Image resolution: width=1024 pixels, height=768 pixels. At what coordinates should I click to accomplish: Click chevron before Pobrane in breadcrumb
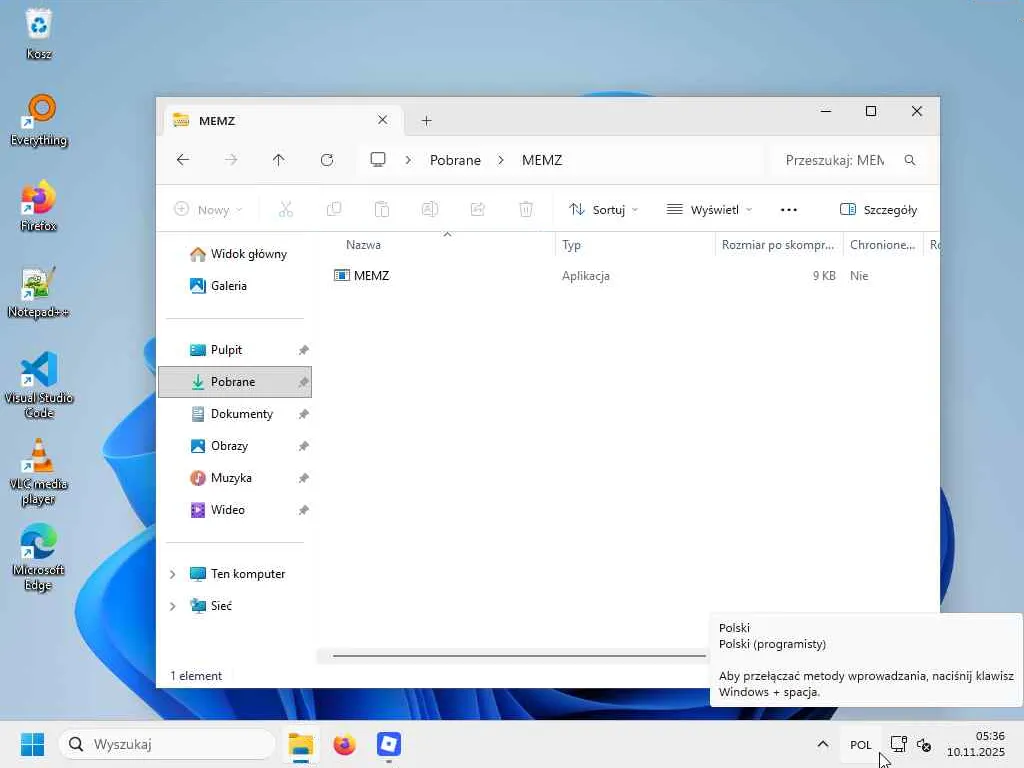[x=408, y=160]
